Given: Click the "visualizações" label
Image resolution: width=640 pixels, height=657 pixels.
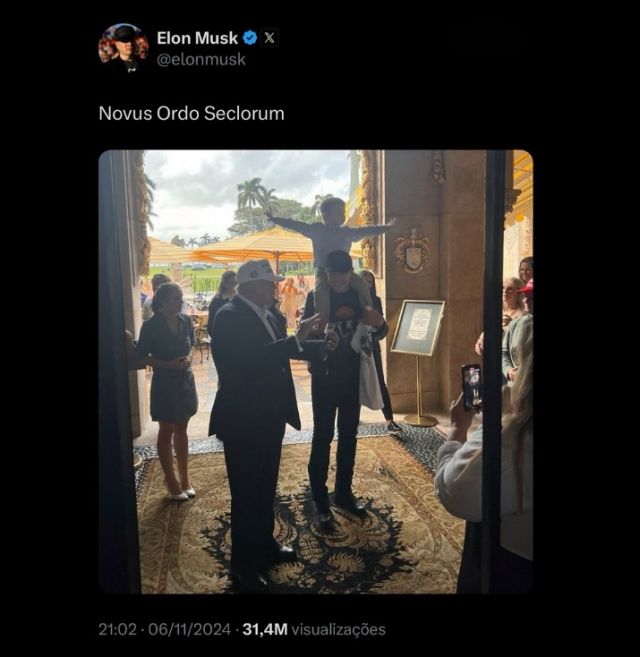Looking at the screenshot, I should pyautogui.click(x=338, y=629).
